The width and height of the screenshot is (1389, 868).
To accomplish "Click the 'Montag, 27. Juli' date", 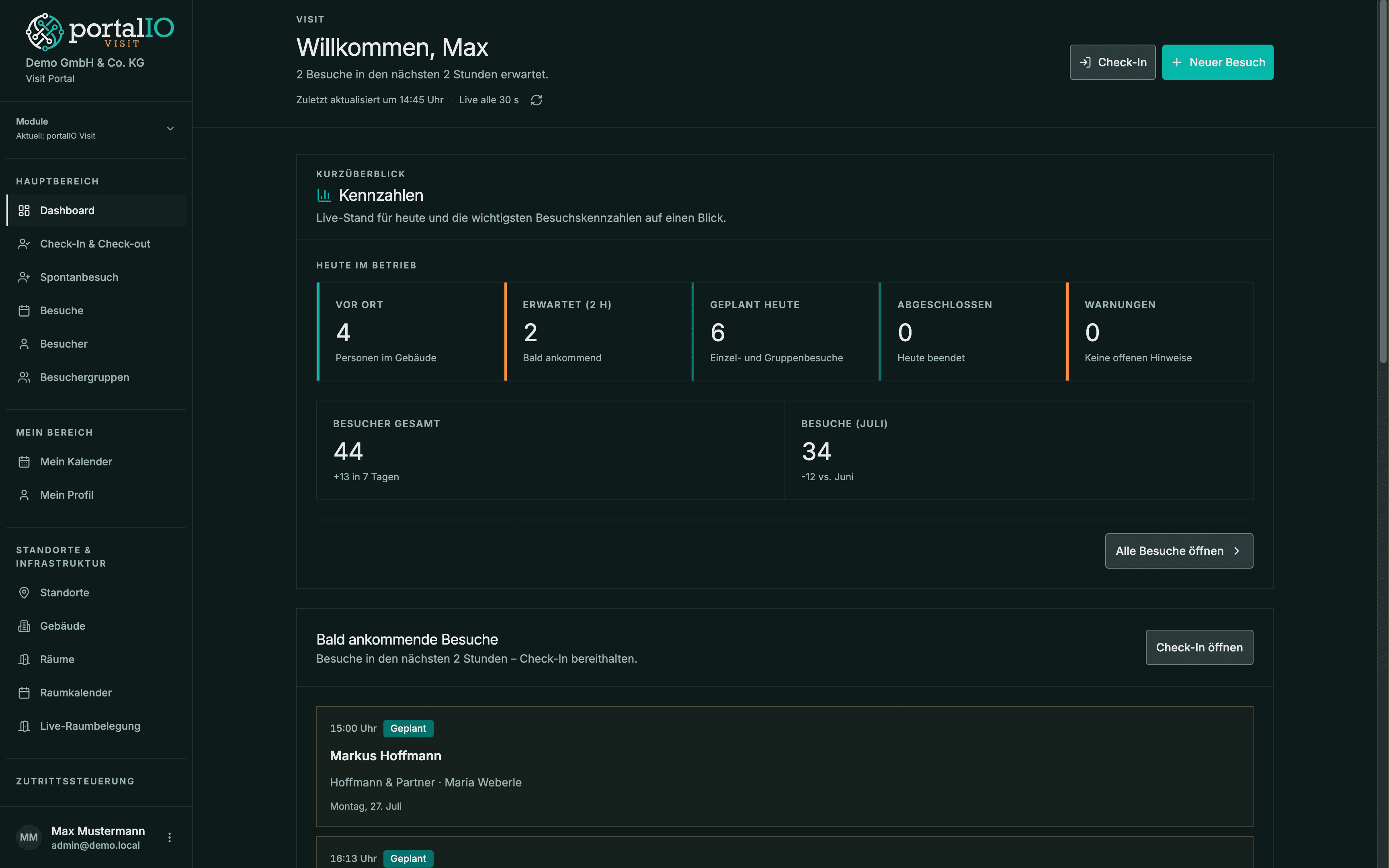I will pyautogui.click(x=366, y=807).
